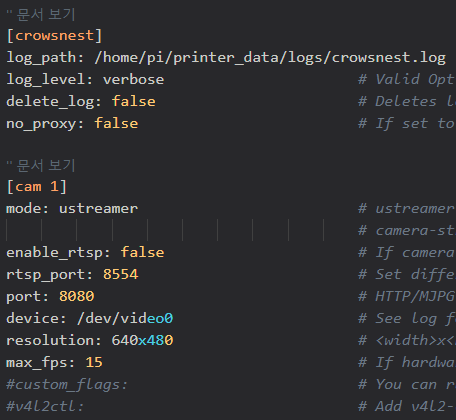Click the false value of no_proxy
The height and width of the screenshot is (420, 456).
click(x=116, y=123)
